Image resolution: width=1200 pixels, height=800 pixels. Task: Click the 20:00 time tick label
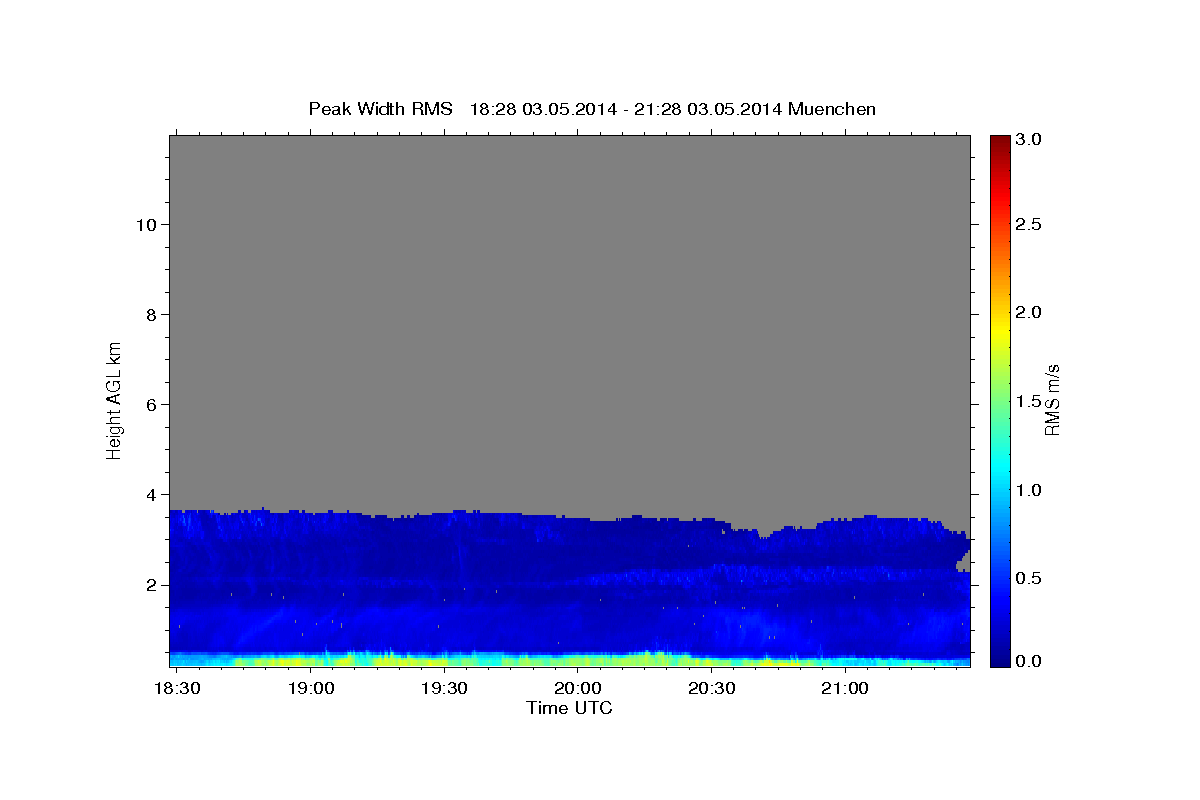[578, 689]
